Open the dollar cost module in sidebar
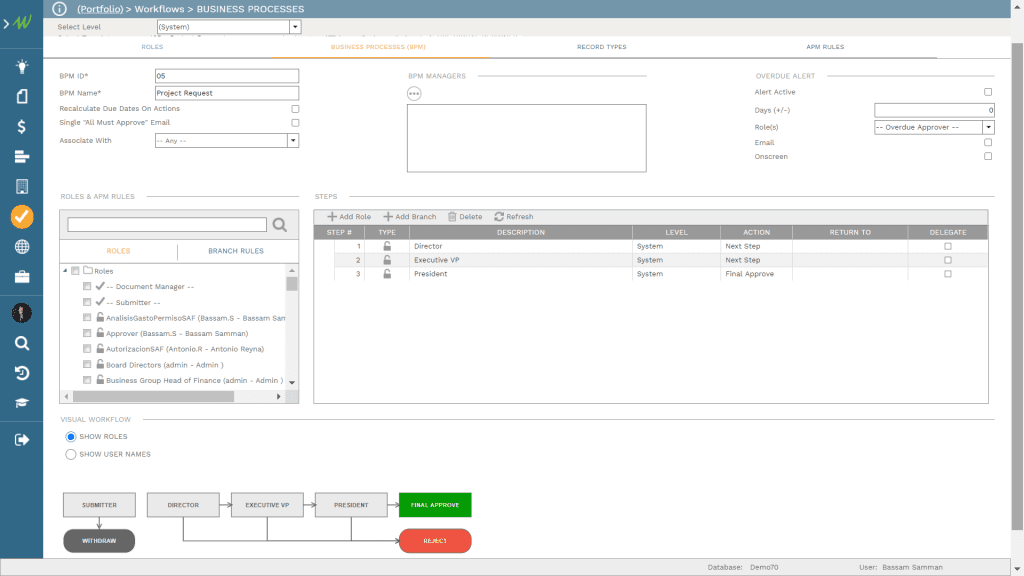This screenshot has height=576, width=1024. 22,127
